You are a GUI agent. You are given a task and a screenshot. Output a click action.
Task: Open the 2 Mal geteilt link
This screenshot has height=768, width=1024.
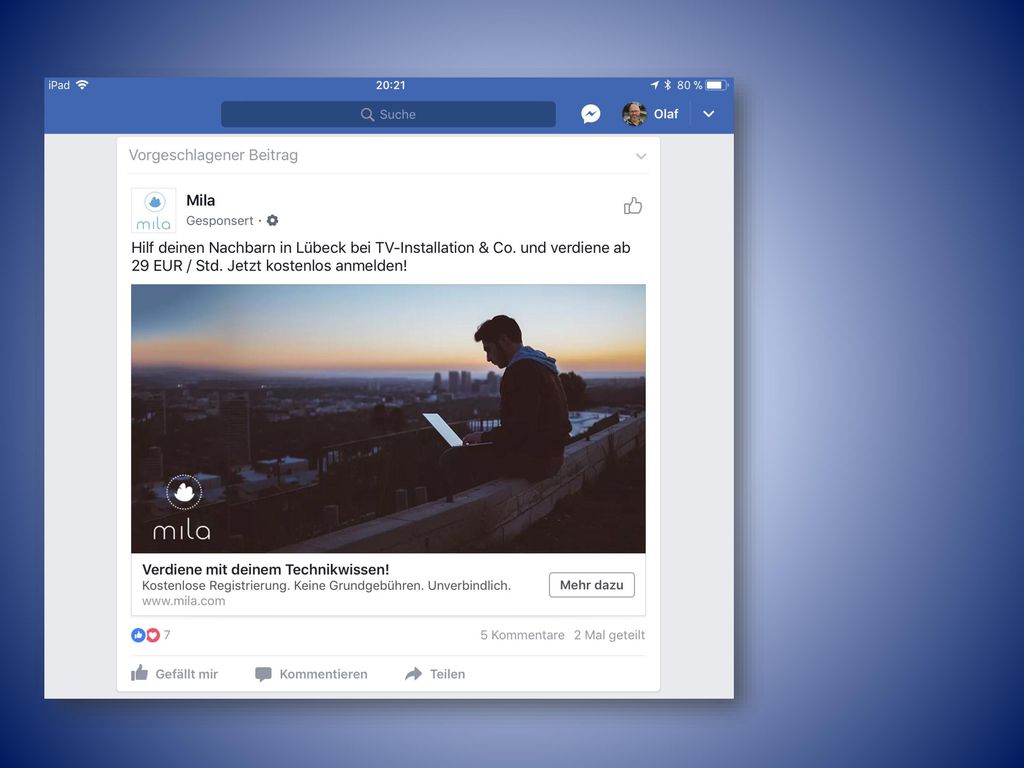[x=609, y=635]
